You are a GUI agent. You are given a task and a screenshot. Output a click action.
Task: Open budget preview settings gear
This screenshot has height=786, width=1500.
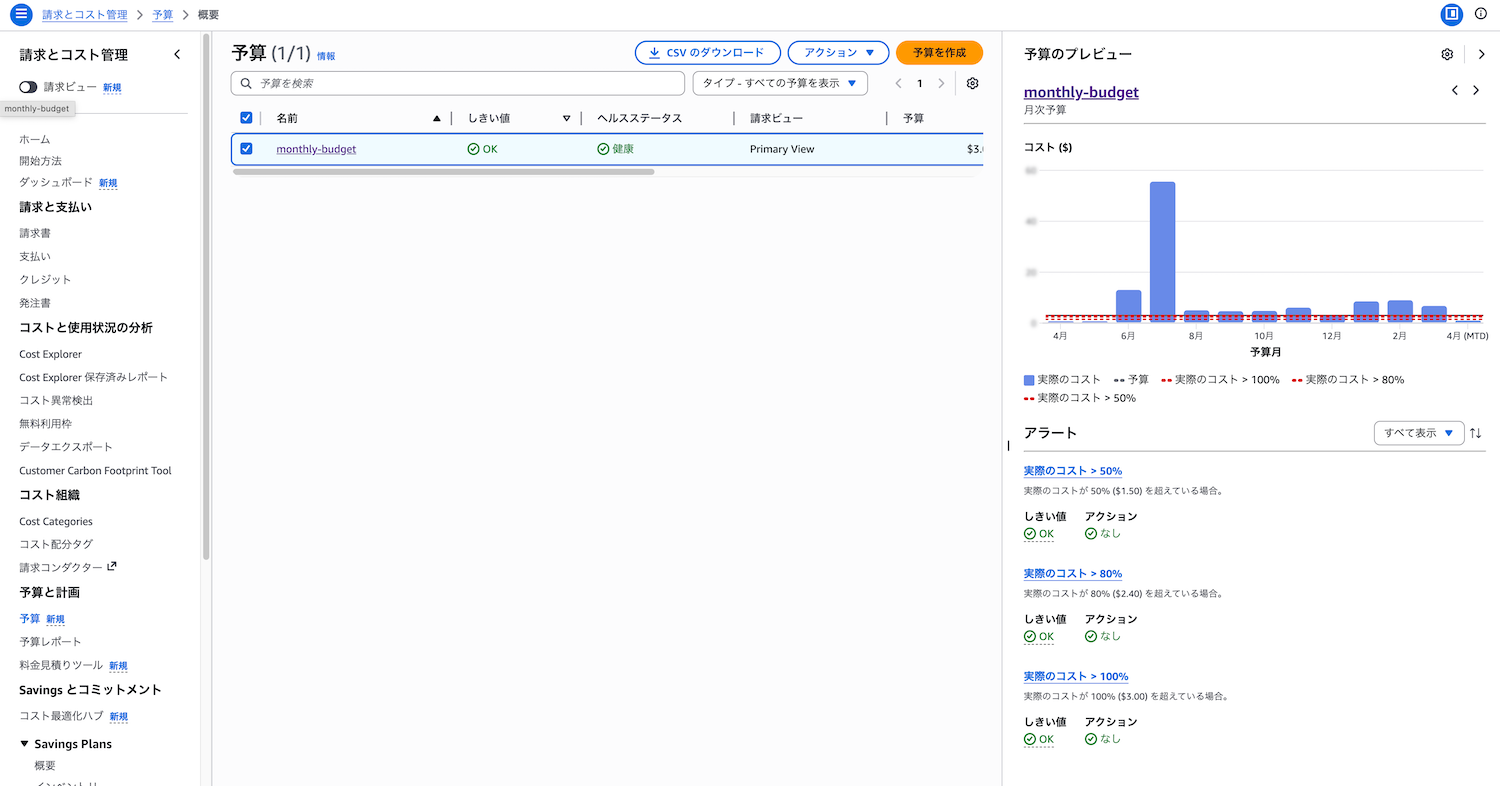(1447, 54)
